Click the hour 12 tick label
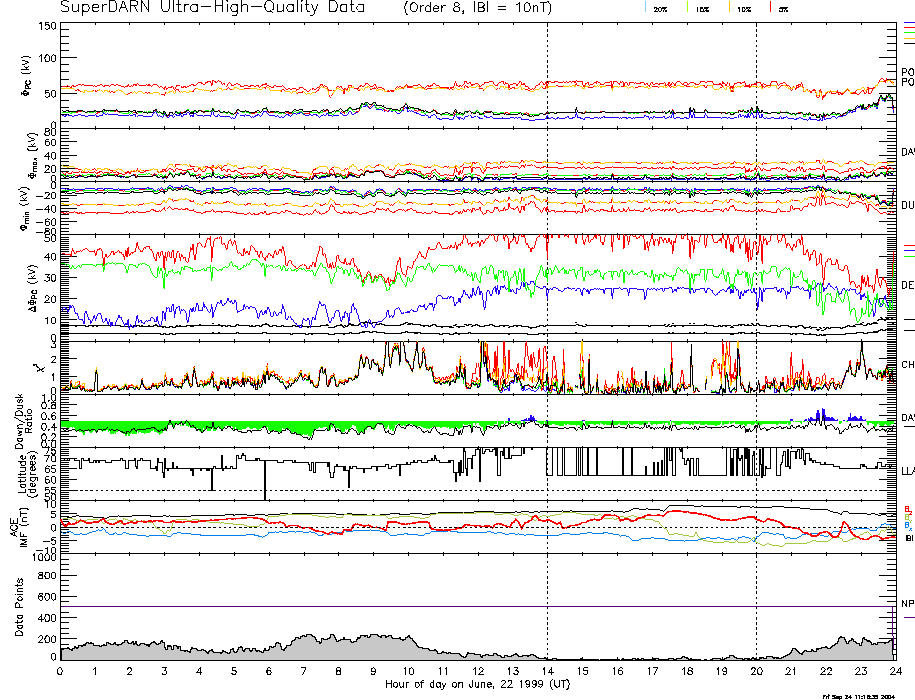This screenshot has width=915, height=700. [x=477, y=672]
